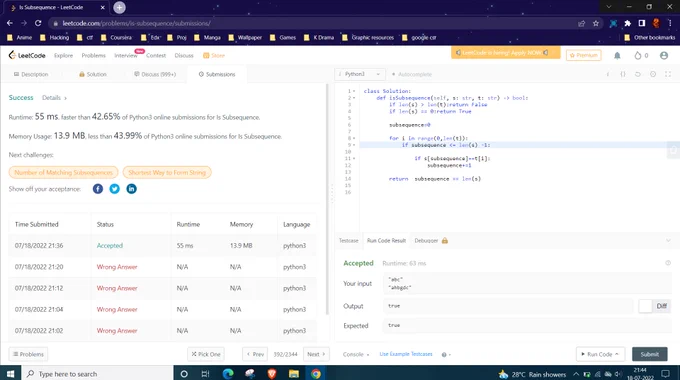
Task: Go back in browser history
Action: (10, 23)
